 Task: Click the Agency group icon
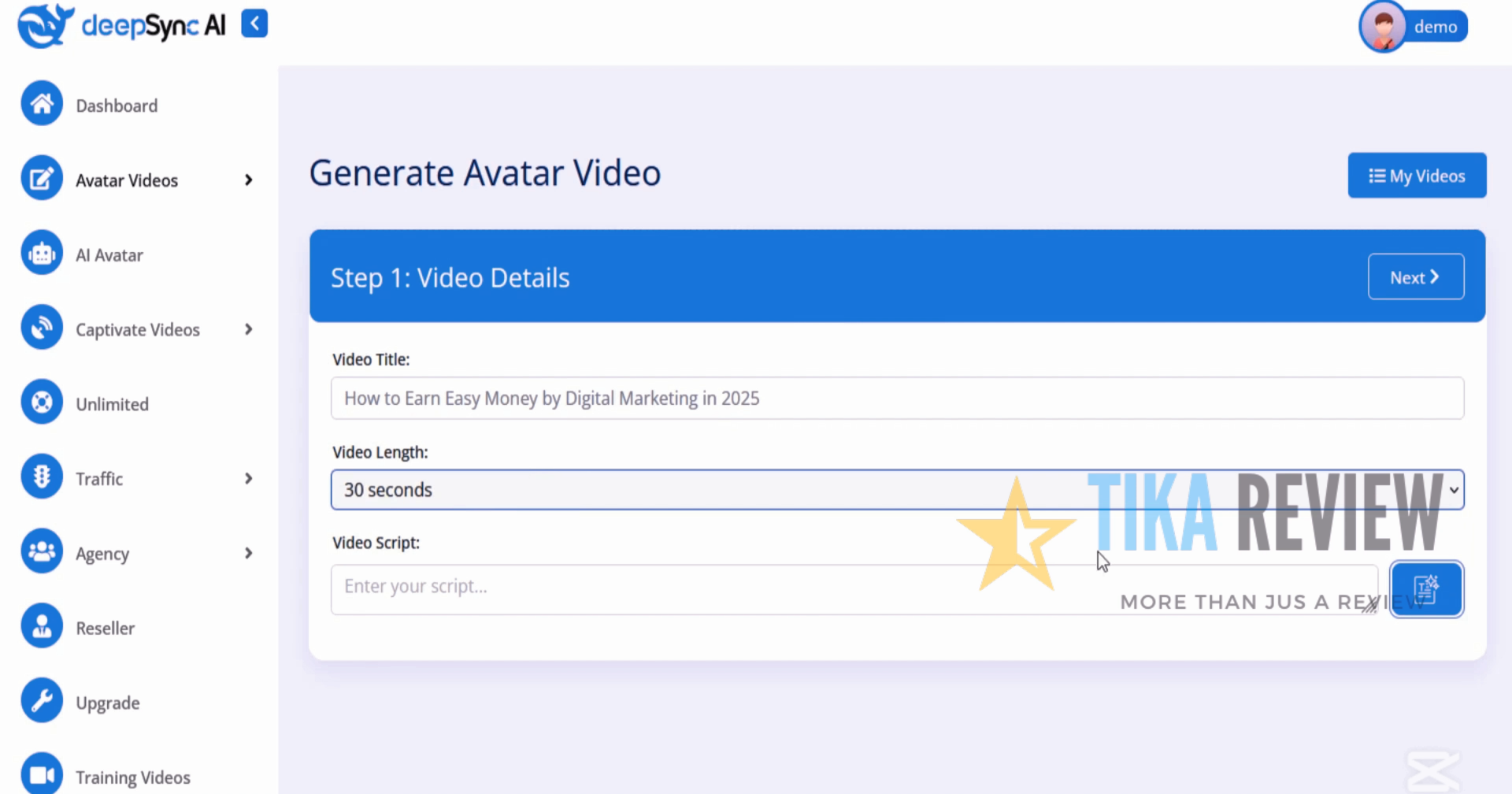[42, 551]
